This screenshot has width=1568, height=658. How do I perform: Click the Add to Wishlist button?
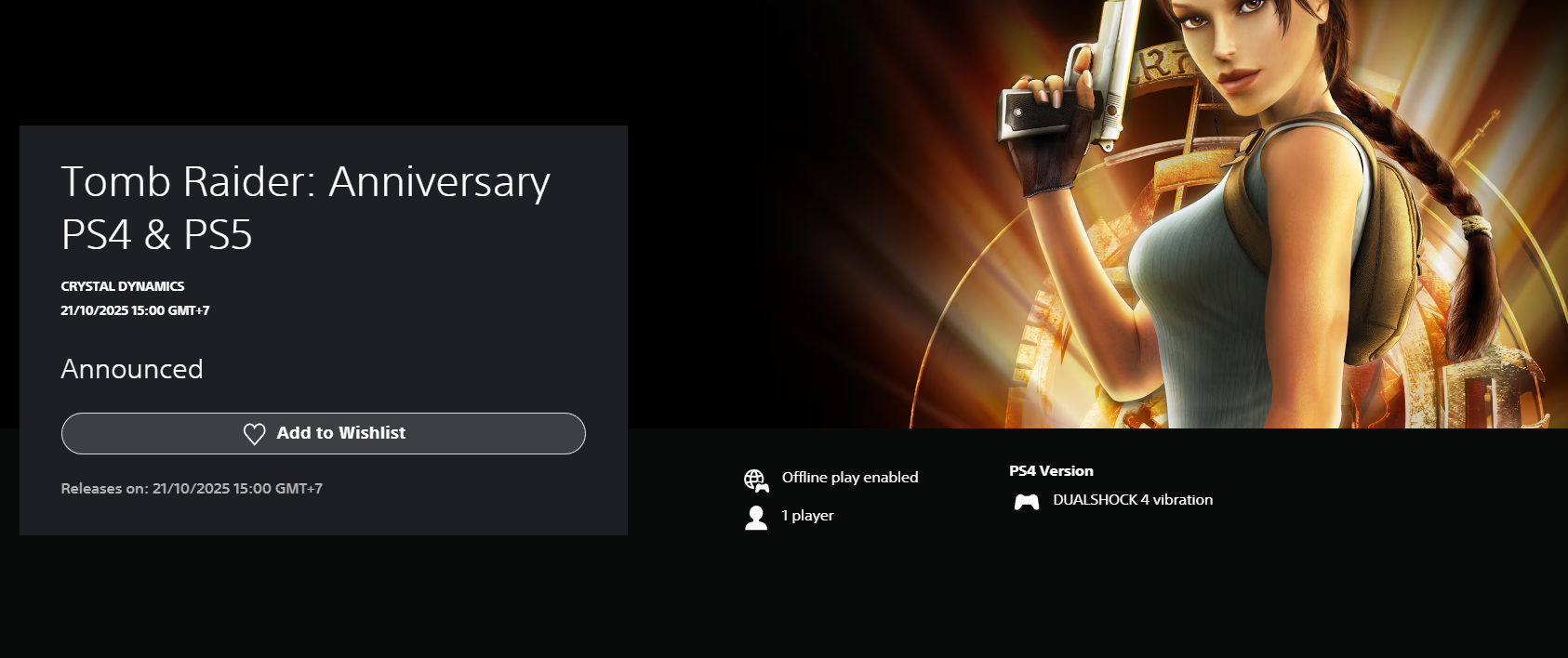pyautogui.click(x=323, y=433)
